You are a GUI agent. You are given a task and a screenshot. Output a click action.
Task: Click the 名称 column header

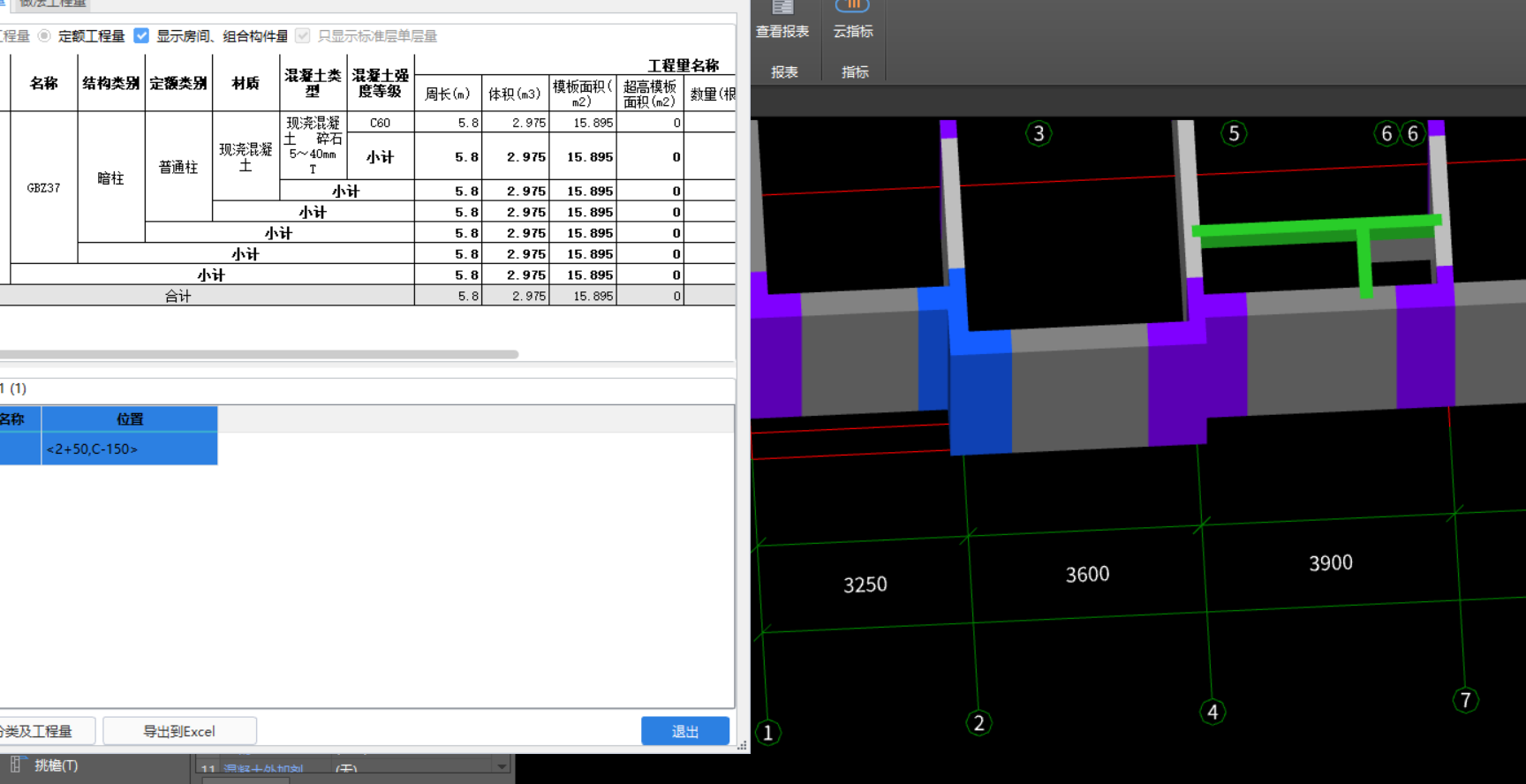click(x=44, y=83)
